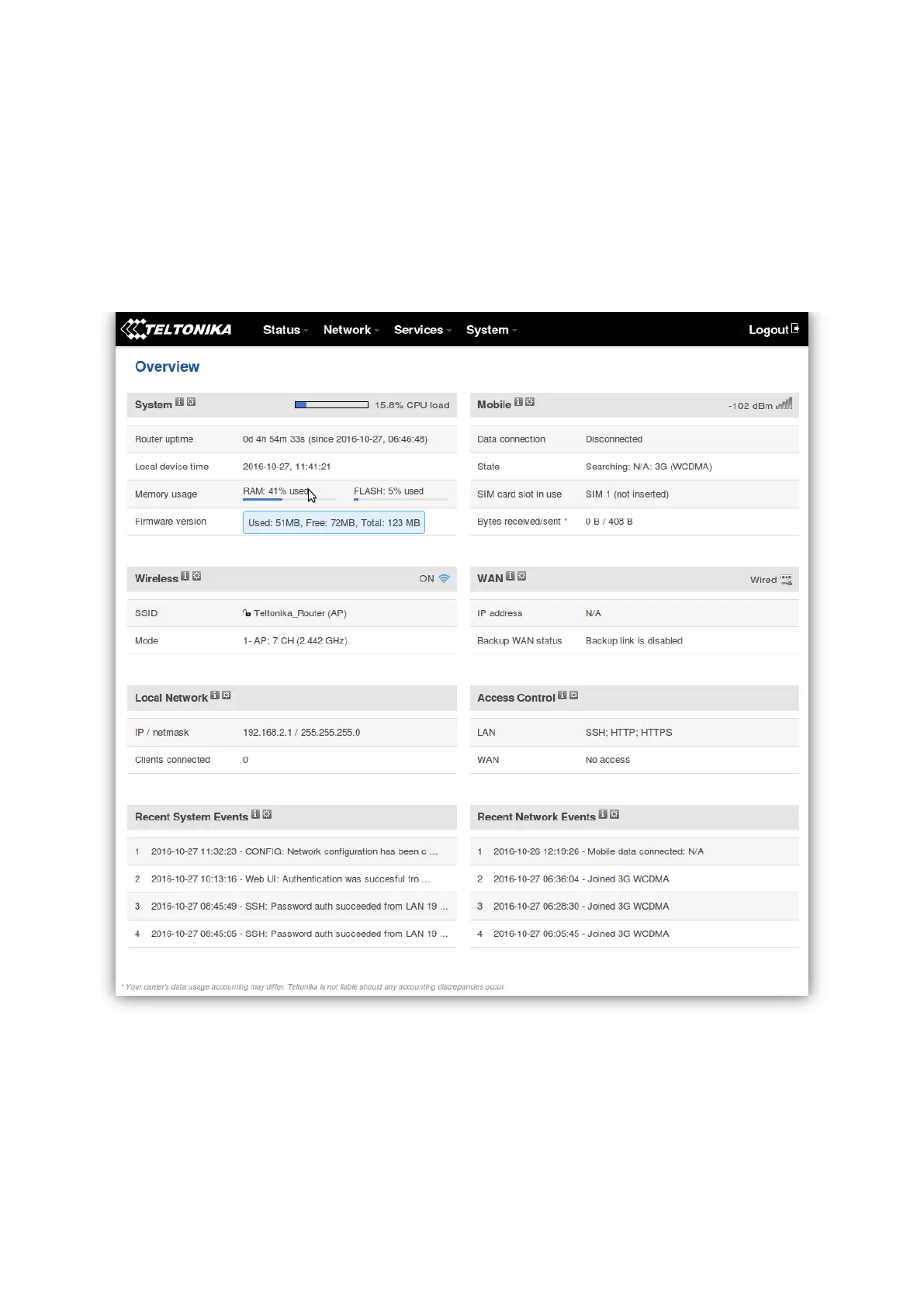
Task: Click the Wireless panel info icon
Action: (x=185, y=576)
